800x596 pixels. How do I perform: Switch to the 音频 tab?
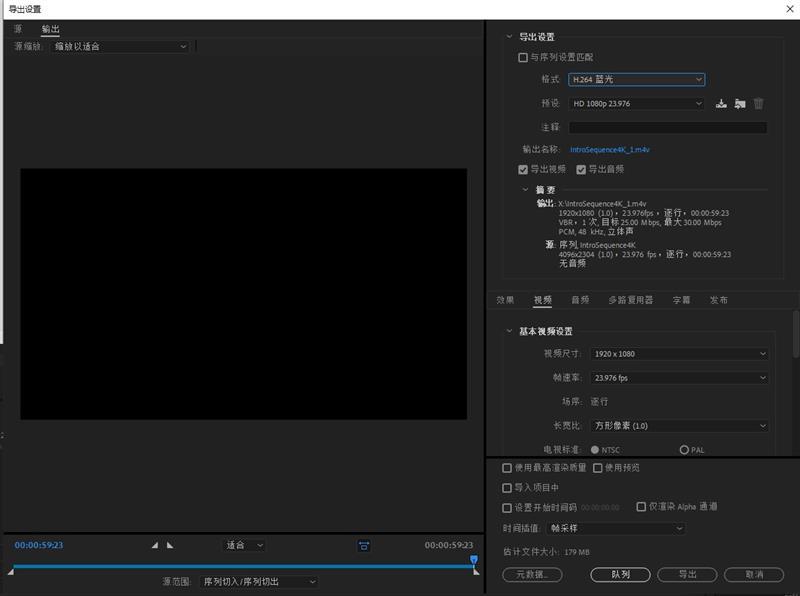(580, 300)
